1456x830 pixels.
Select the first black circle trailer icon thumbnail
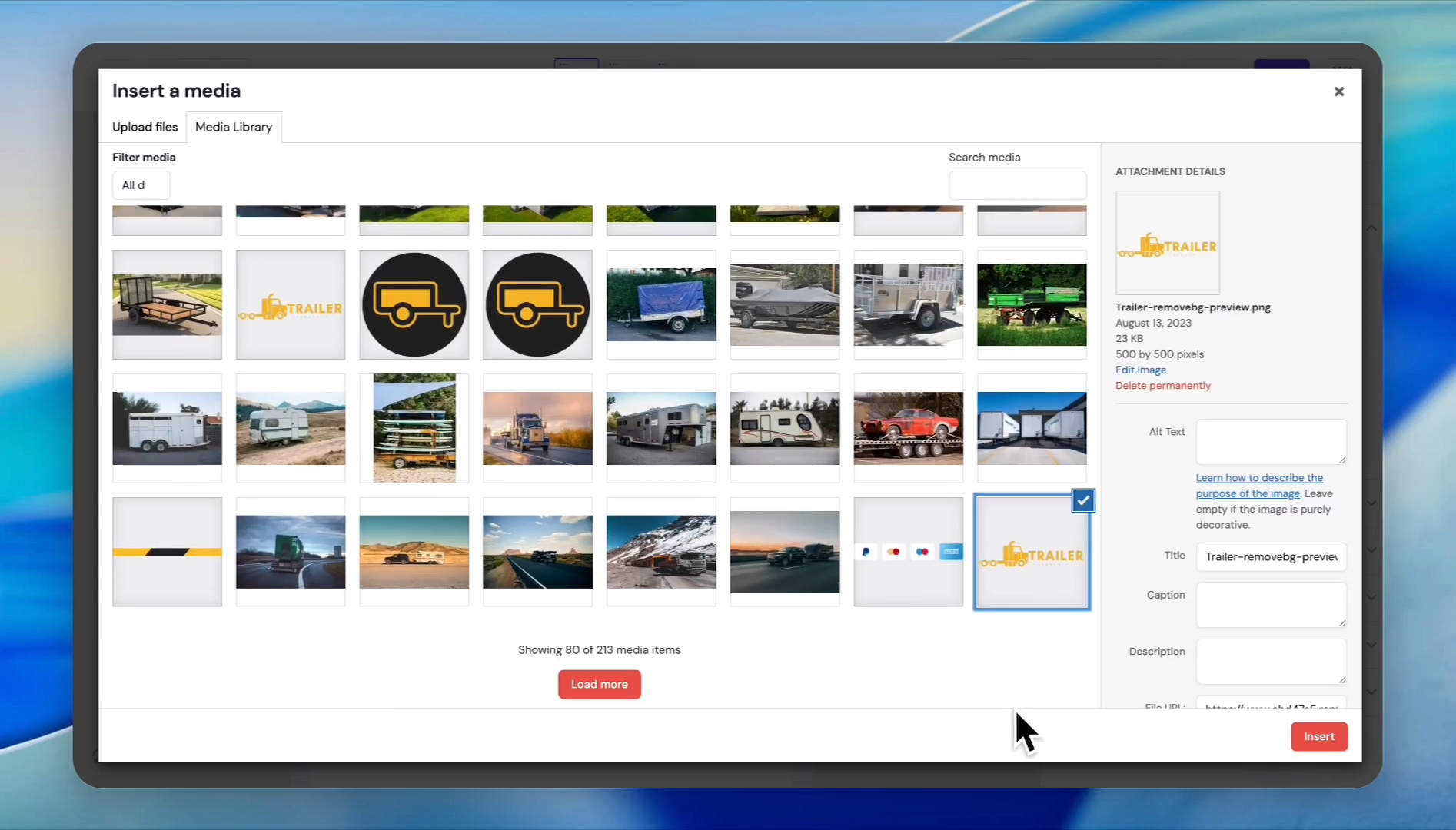coord(414,304)
